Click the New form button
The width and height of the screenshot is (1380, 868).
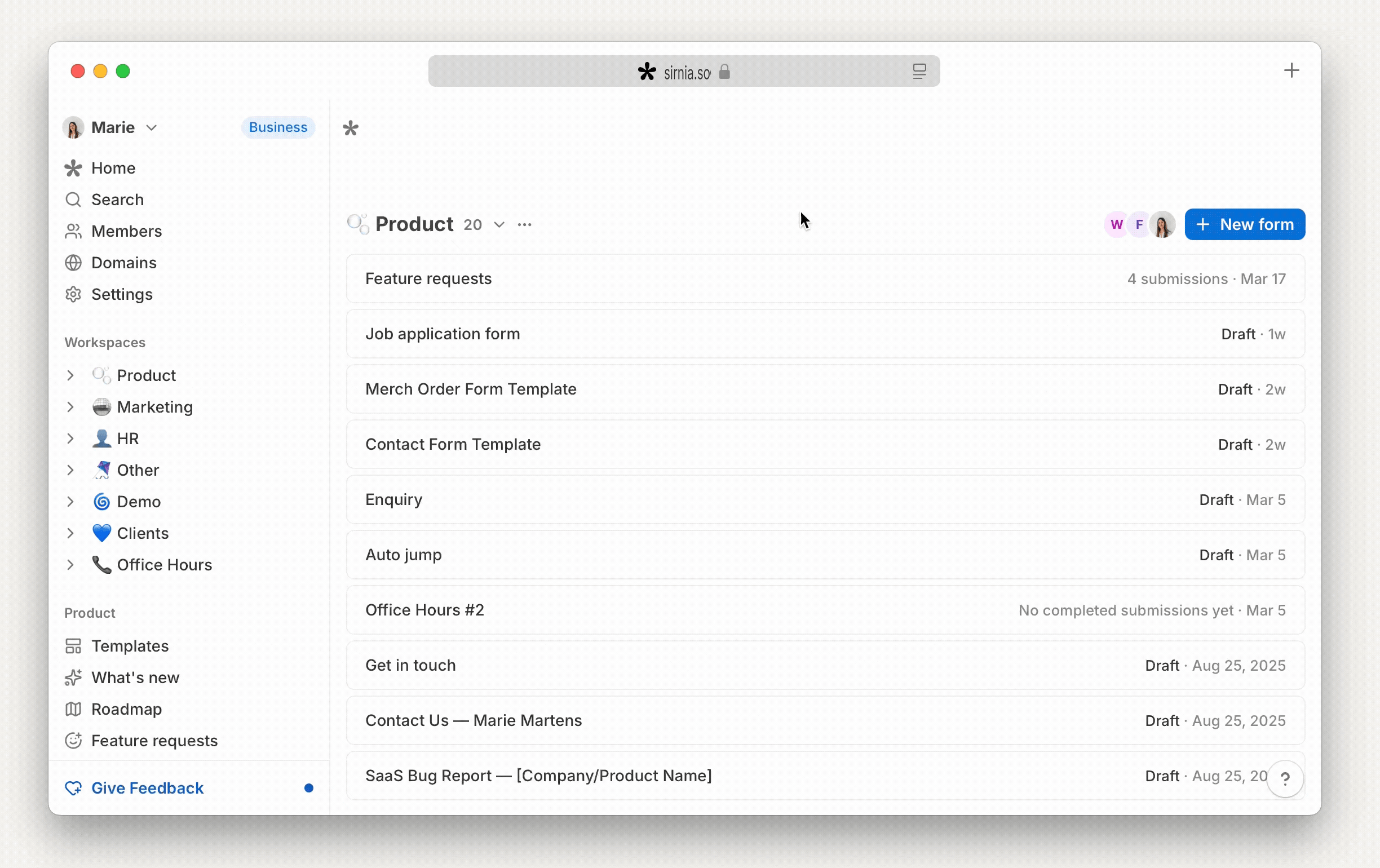point(1245,224)
